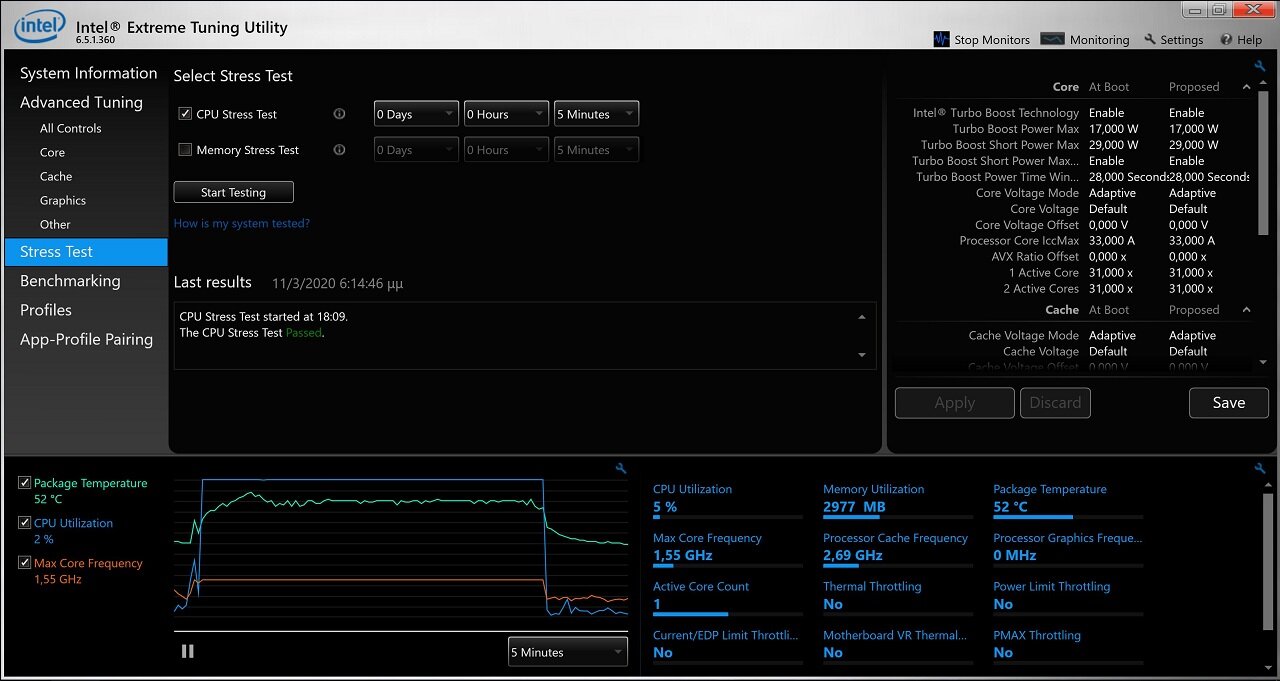Open CPU test Hours dropdown
The image size is (1280, 681).
[x=506, y=114]
